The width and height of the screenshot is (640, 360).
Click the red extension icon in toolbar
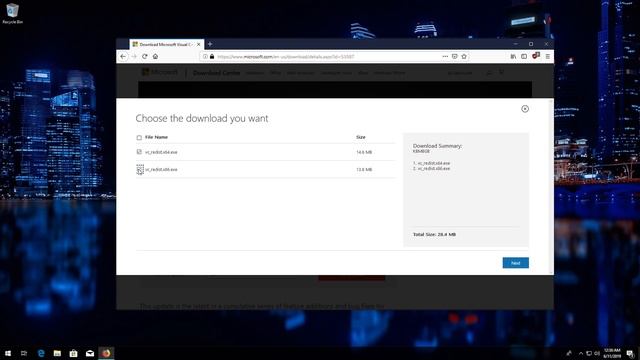click(536, 56)
